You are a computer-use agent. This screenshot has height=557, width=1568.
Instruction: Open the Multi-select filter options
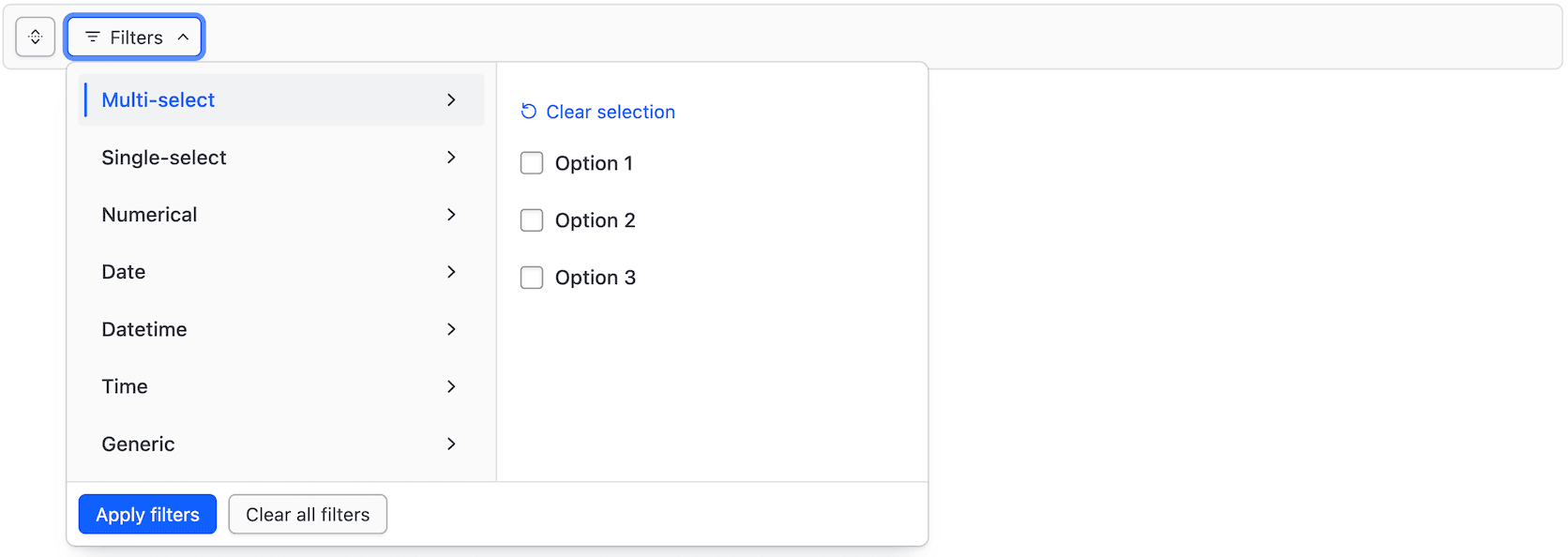coord(234,99)
